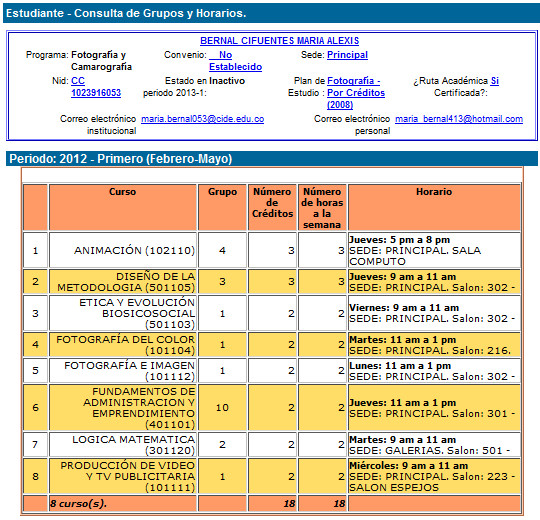Click the No Establecido convenio link
This screenshot has width=540, height=520.
(x=235, y=61)
